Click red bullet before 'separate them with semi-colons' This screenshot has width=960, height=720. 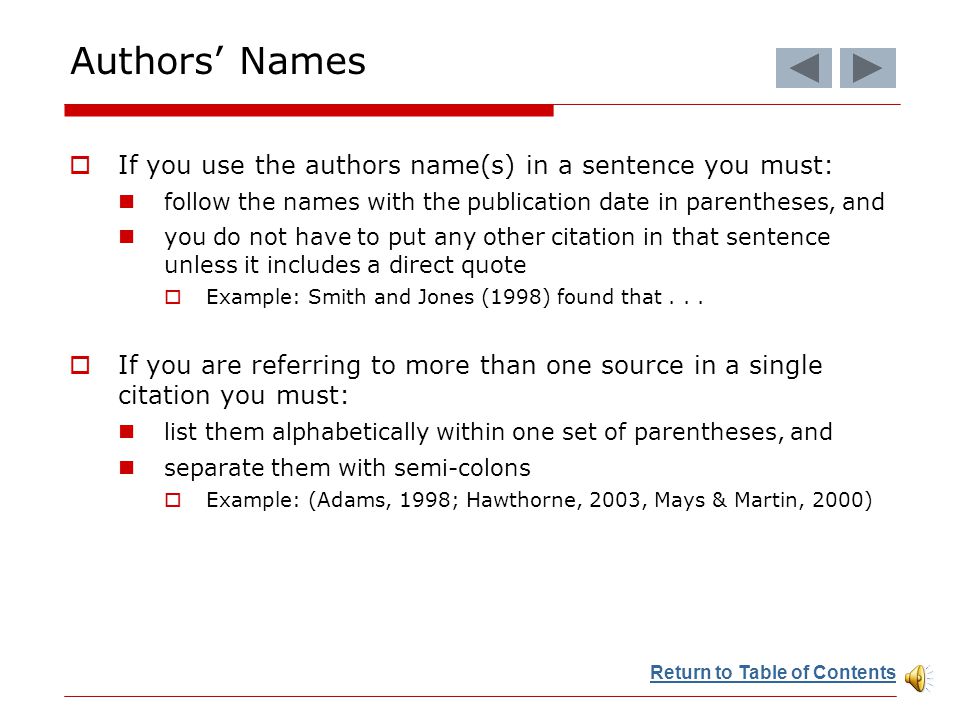click(x=127, y=468)
